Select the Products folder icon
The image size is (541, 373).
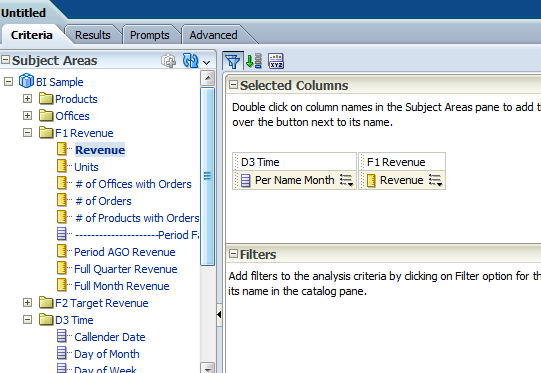click(x=46, y=98)
